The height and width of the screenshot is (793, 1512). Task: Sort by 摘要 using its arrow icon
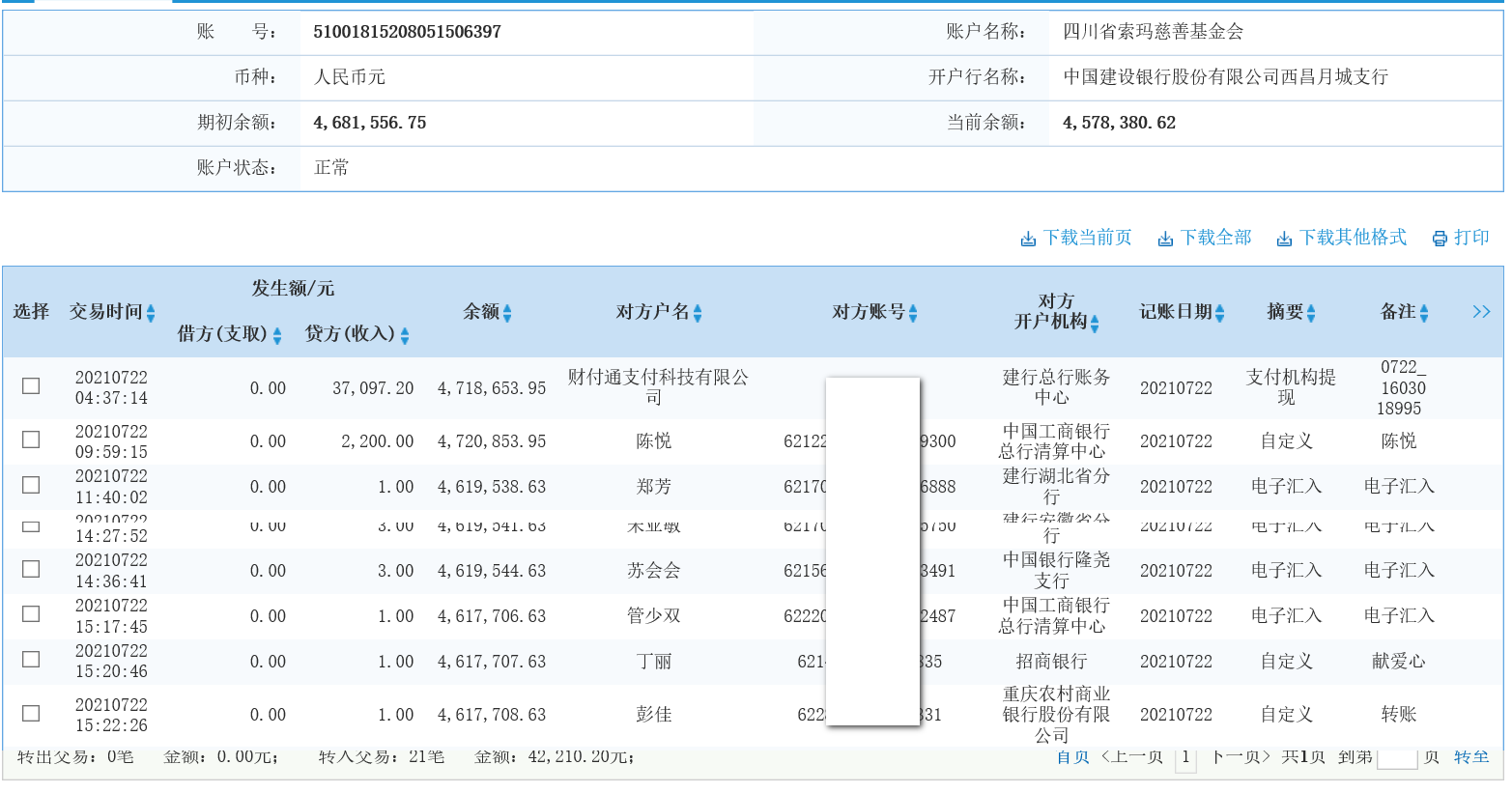[1309, 312]
